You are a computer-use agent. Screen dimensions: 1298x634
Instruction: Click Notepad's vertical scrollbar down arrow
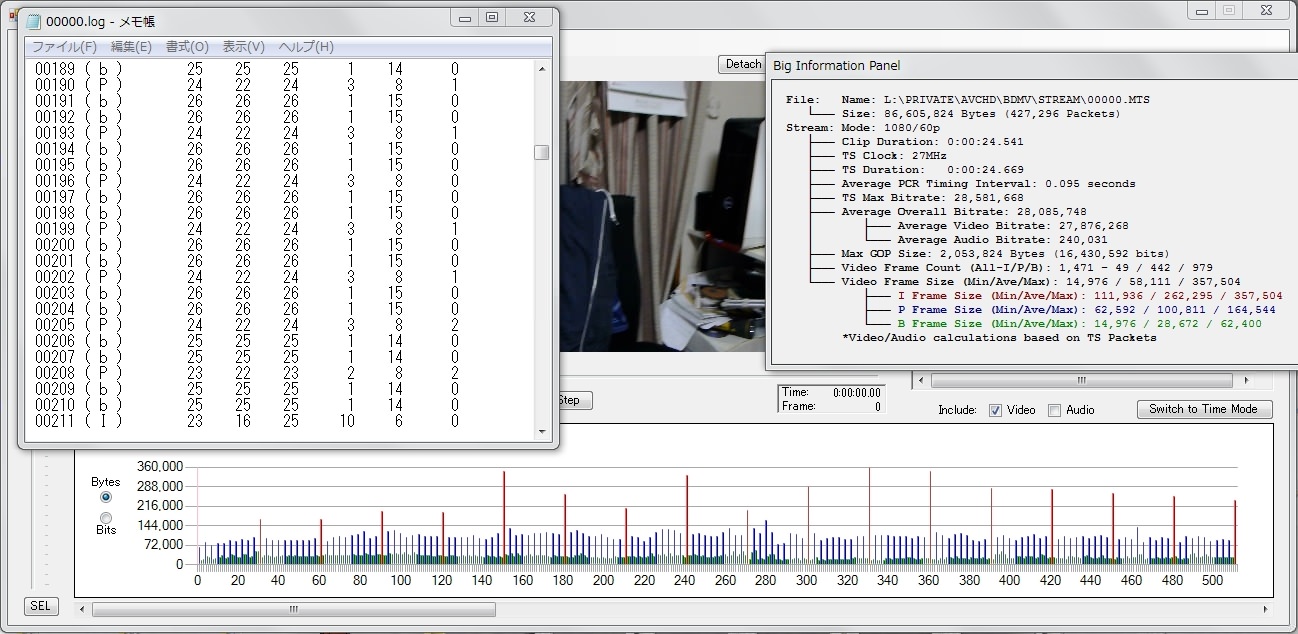click(542, 432)
